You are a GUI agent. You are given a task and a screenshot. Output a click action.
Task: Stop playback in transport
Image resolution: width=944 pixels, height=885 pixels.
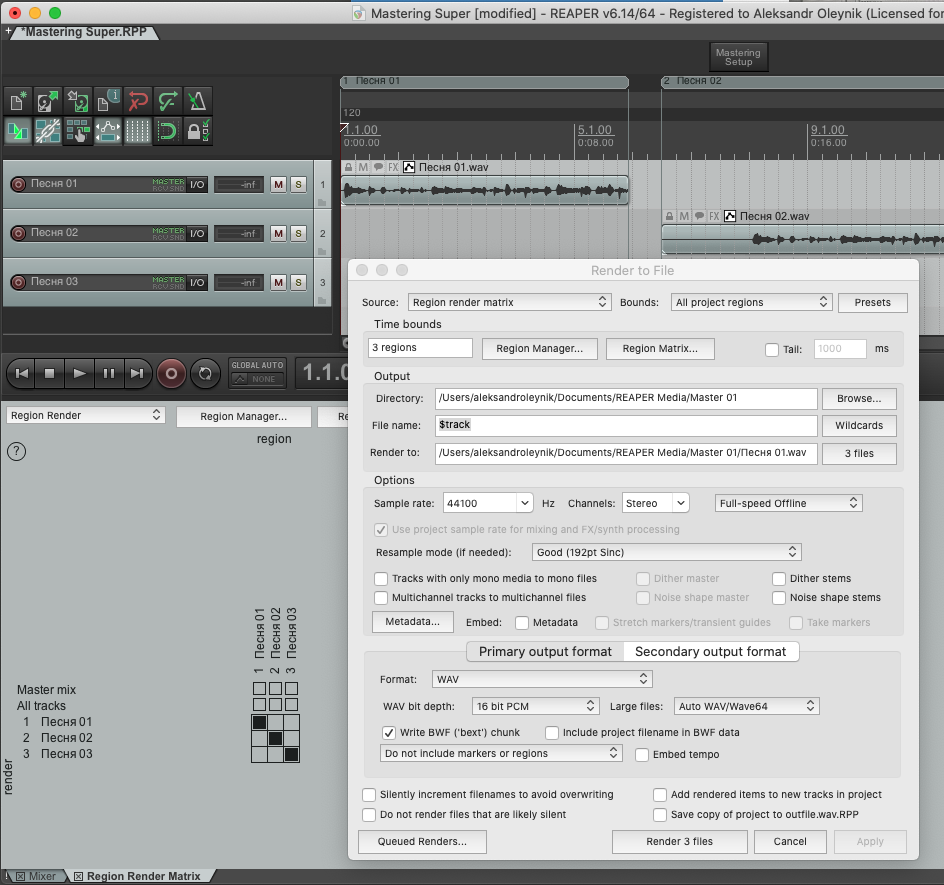50,374
